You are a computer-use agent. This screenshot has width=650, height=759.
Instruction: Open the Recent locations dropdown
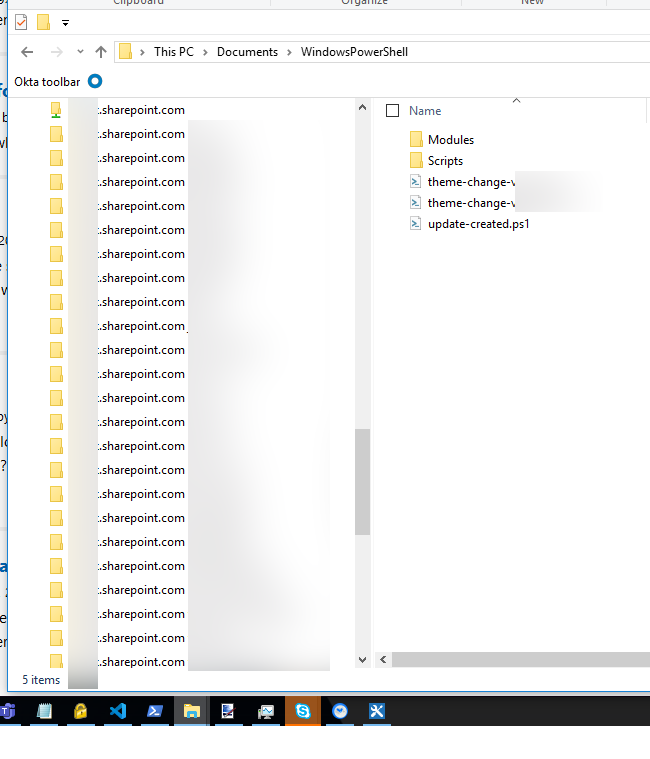pyautogui.click(x=80, y=52)
